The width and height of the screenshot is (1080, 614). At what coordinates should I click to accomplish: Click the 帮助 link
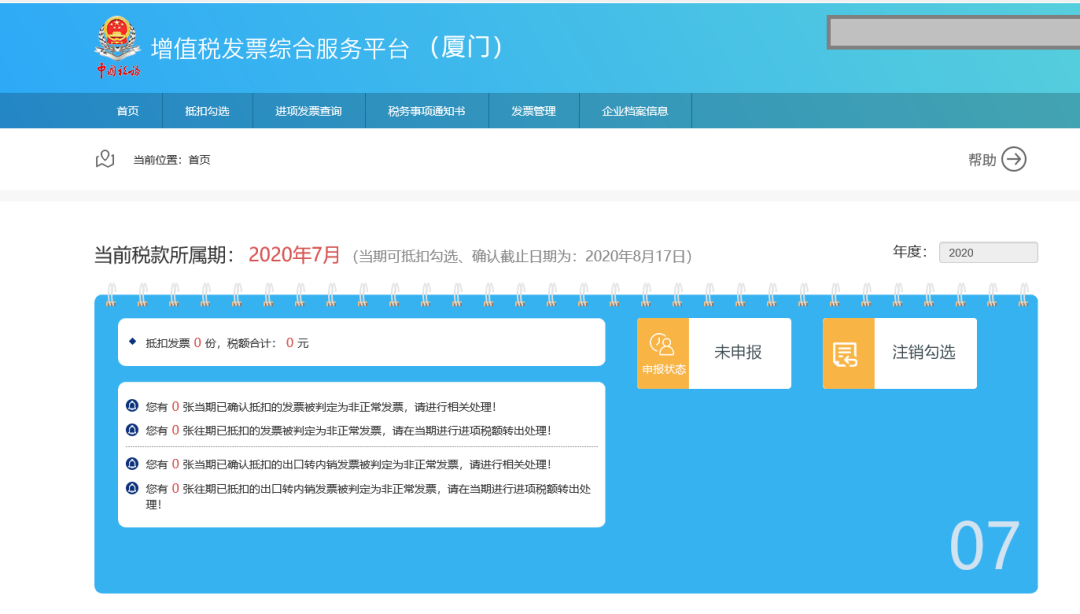982,160
